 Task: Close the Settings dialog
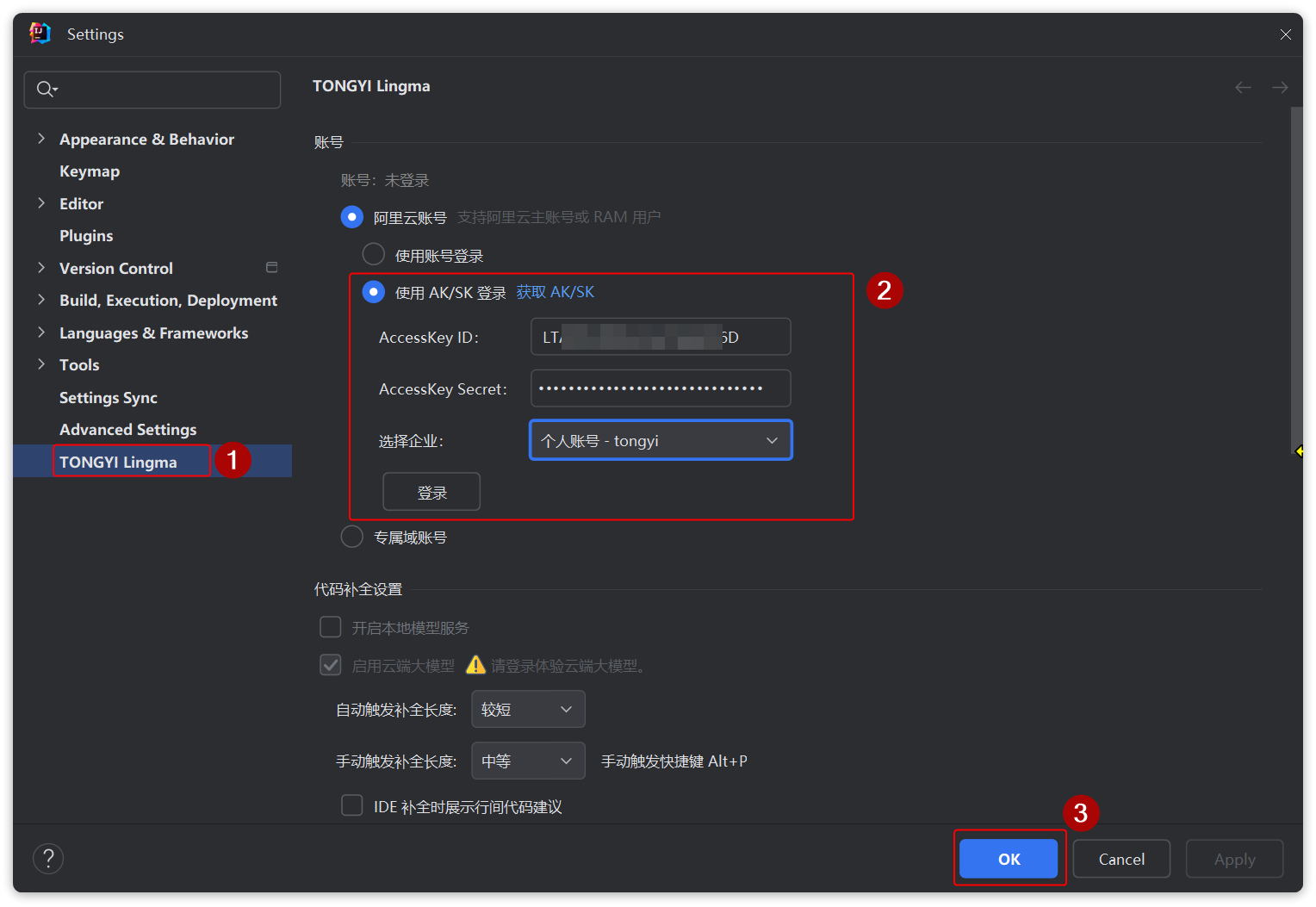1285,34
